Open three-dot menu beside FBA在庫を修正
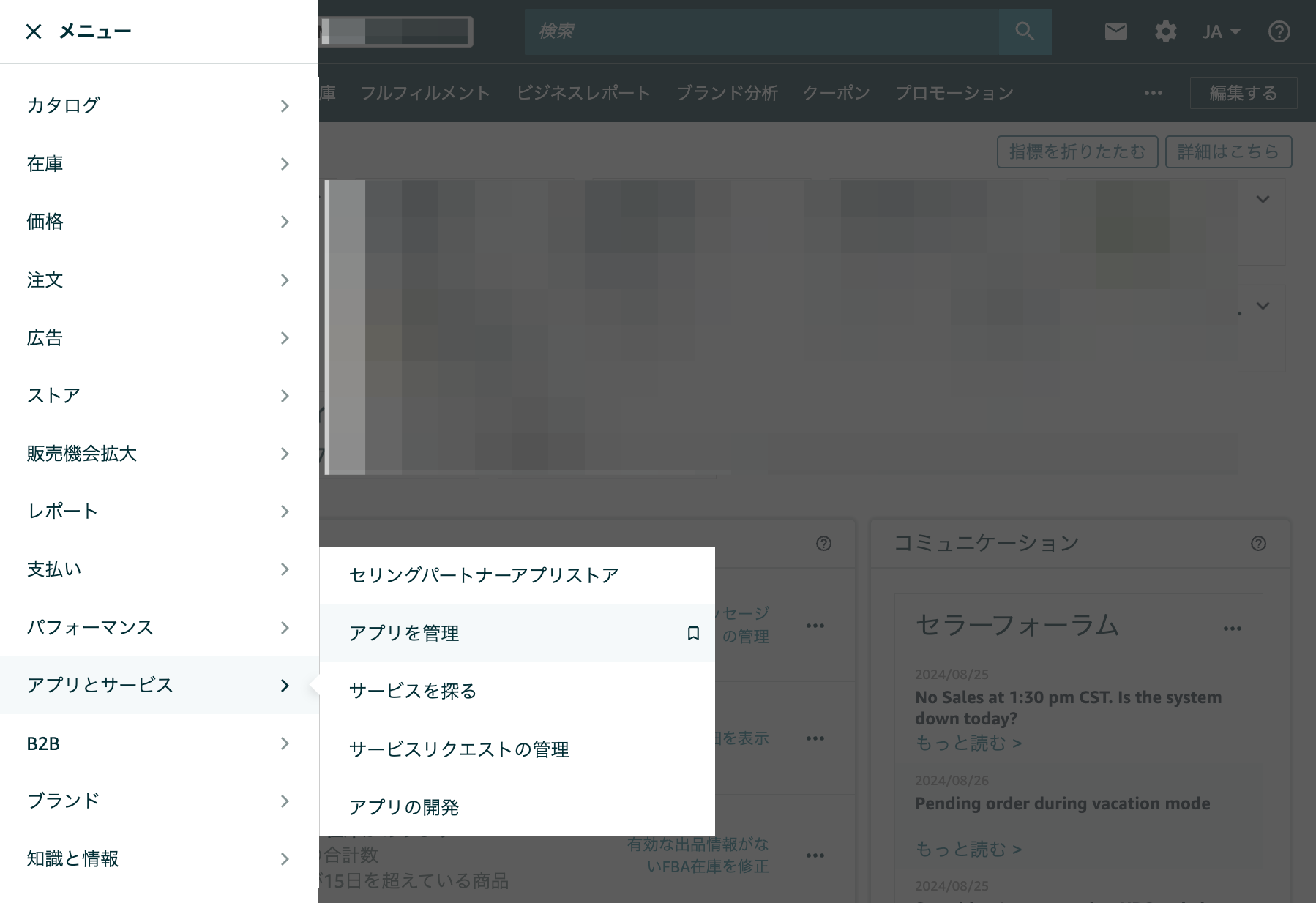 [x=815, y=855]
